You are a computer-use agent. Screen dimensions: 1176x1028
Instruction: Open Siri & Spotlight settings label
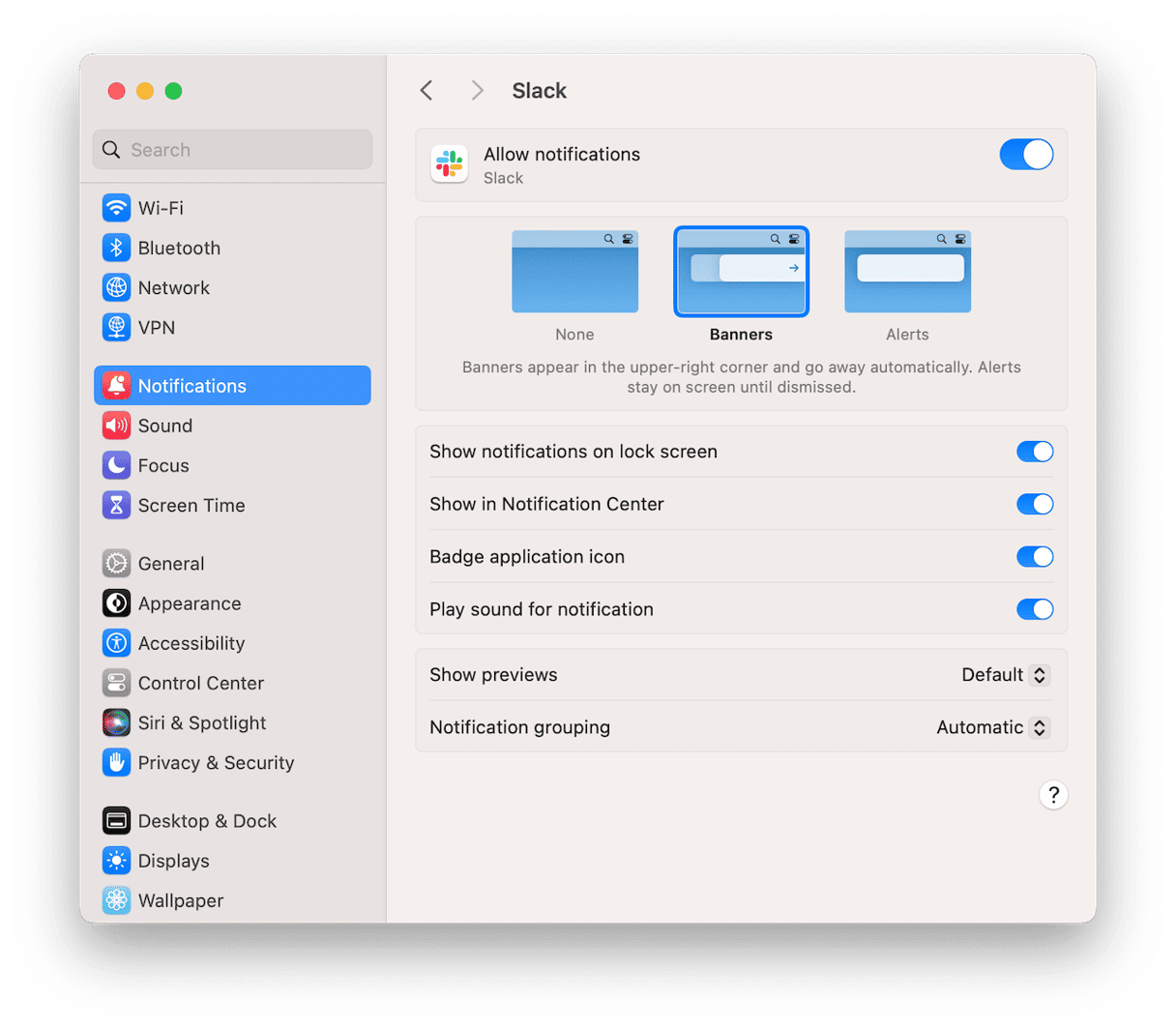202,722
